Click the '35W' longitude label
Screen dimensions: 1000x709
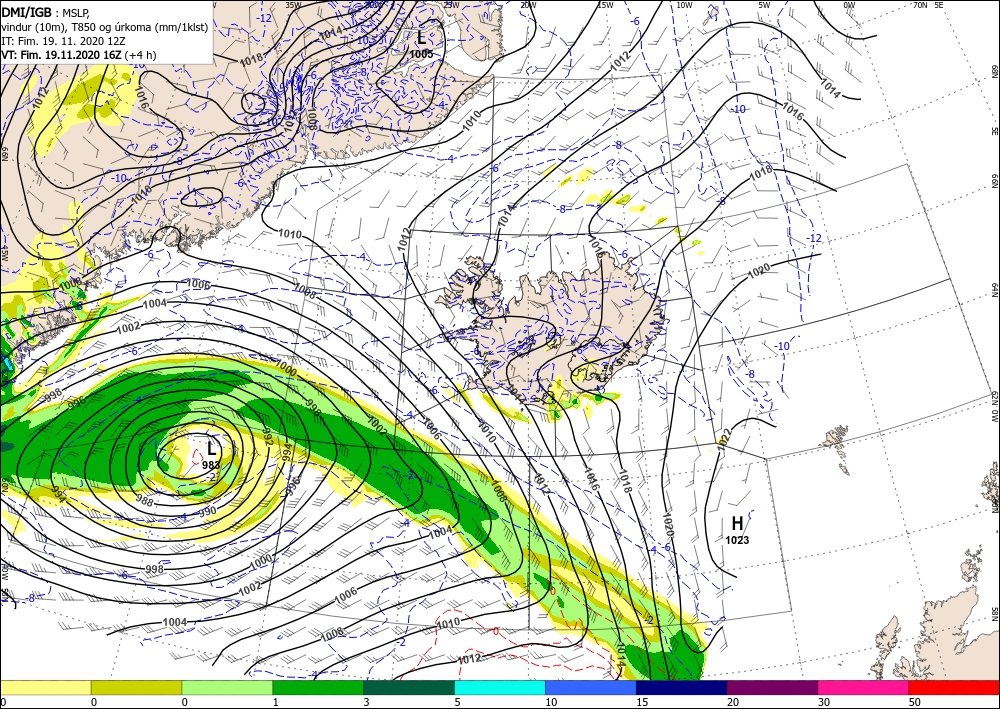[x=292, y=5]
